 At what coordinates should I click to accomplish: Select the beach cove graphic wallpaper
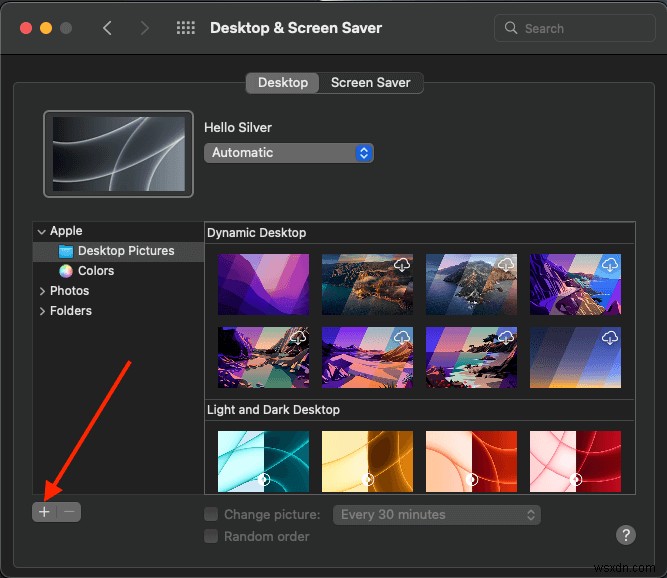point(471,357)
